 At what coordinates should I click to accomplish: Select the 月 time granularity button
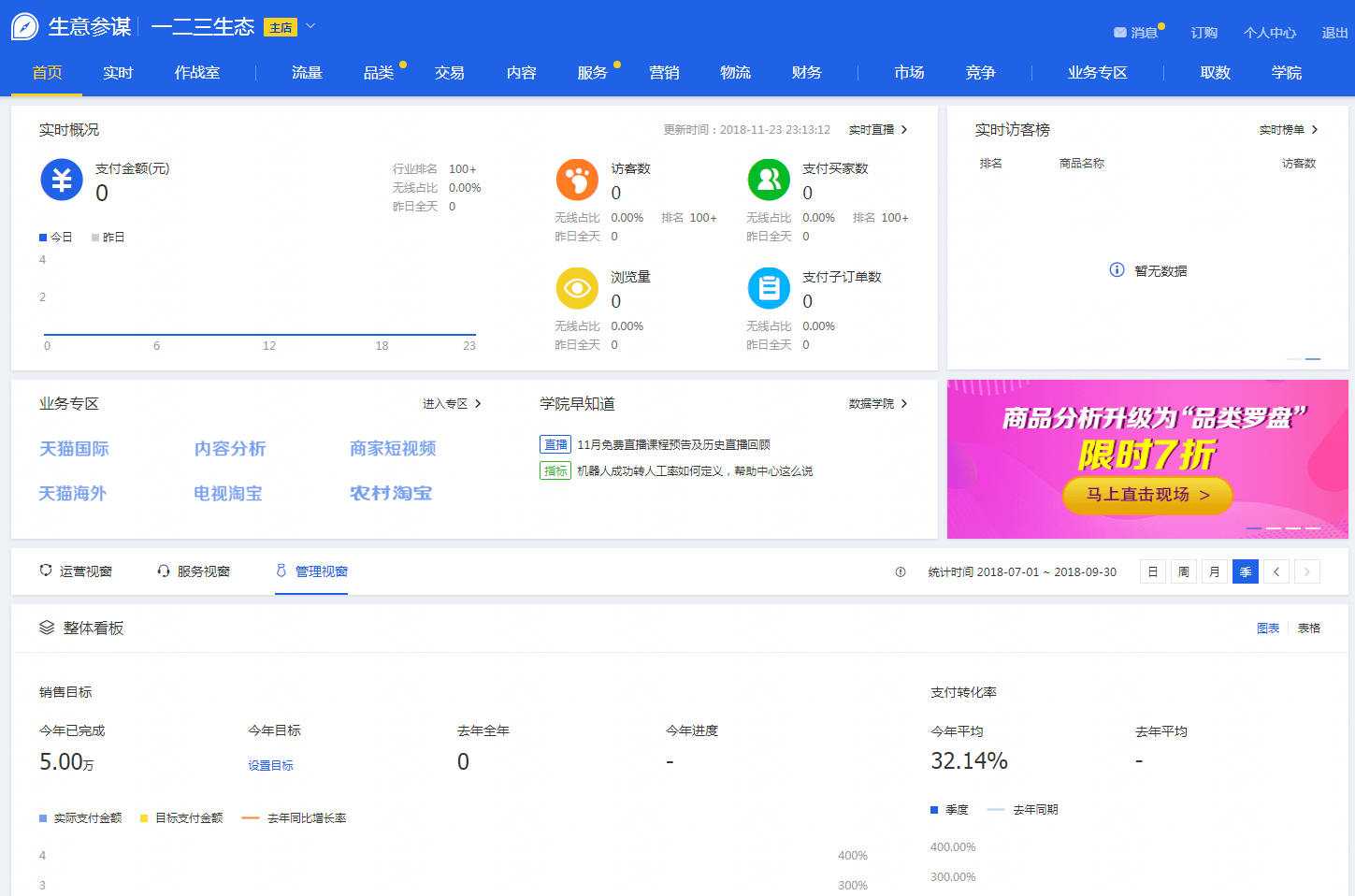pos(1215,571)
